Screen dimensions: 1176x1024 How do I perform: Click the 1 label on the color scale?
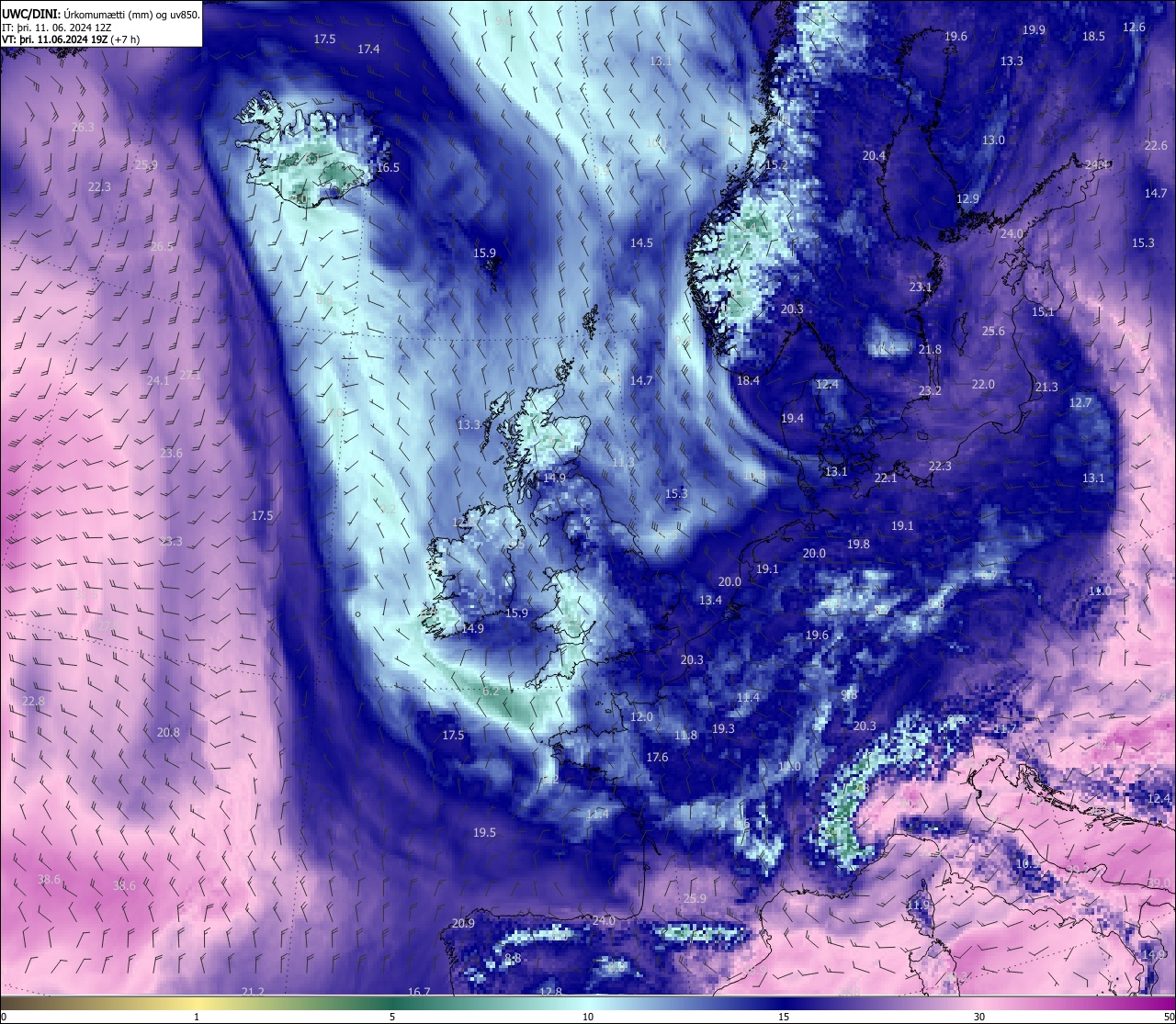pos(197,1017)
